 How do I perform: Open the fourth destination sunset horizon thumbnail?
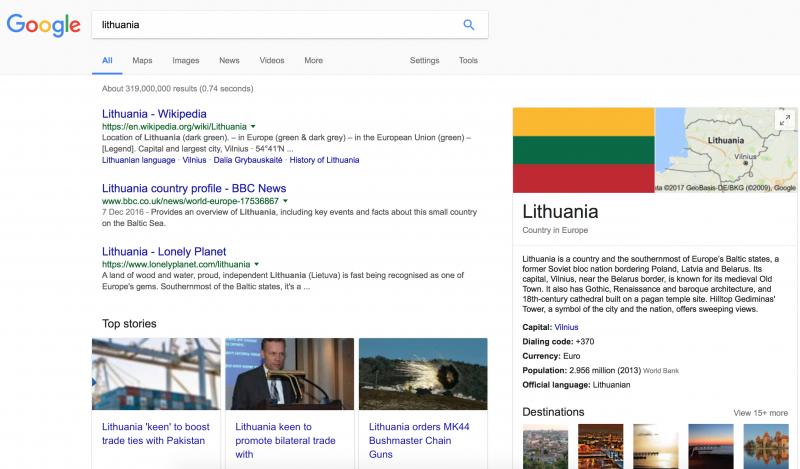tap(711, 446)
